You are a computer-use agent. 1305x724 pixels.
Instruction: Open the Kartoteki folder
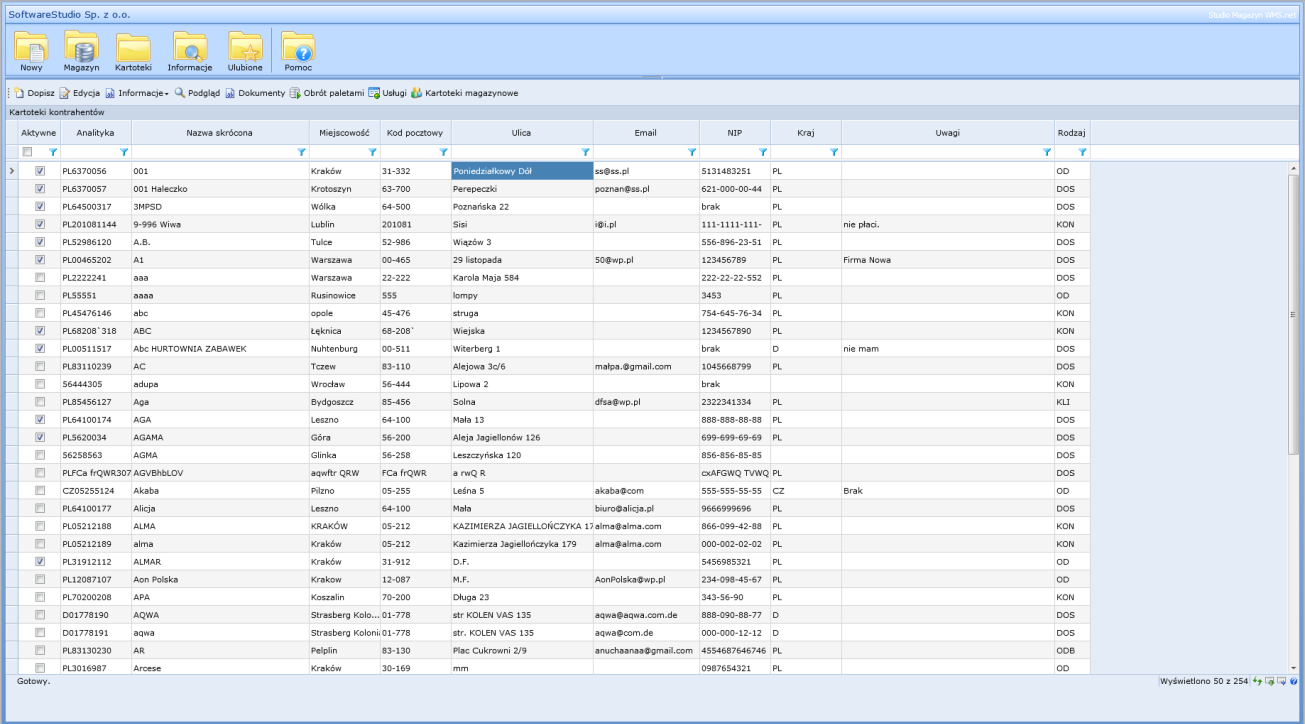[133, 52]
